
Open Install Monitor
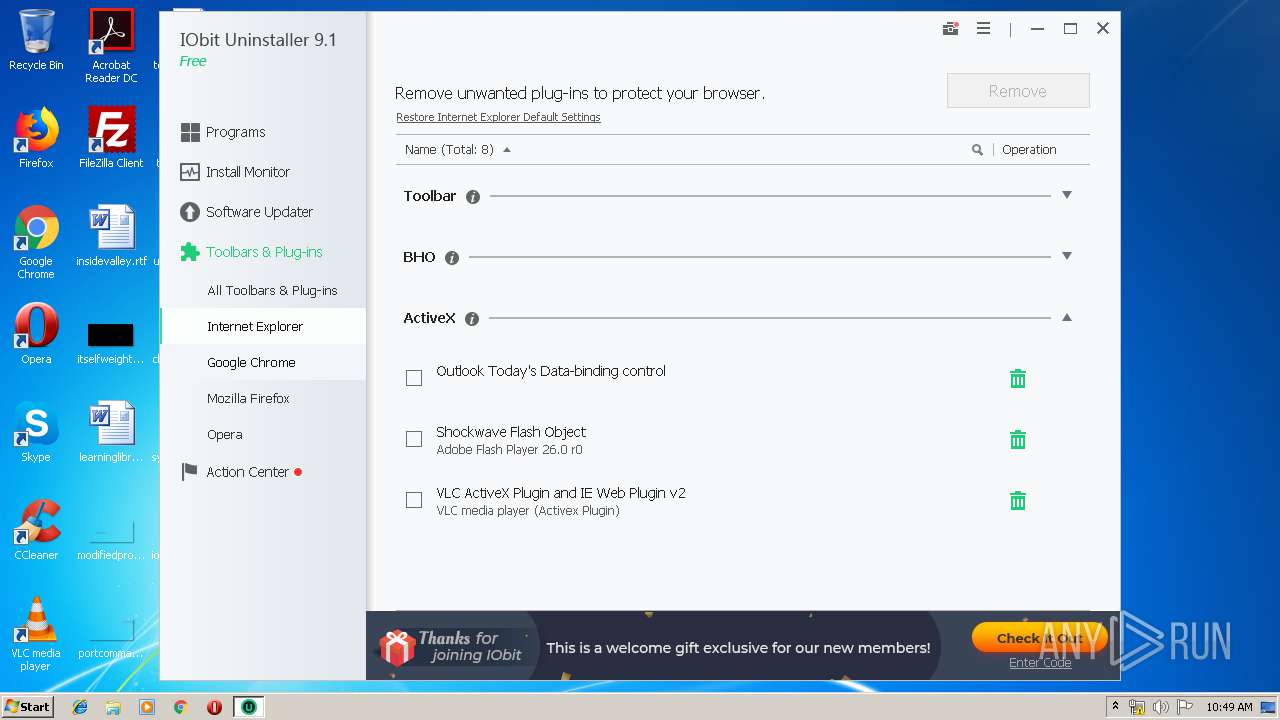235,172
